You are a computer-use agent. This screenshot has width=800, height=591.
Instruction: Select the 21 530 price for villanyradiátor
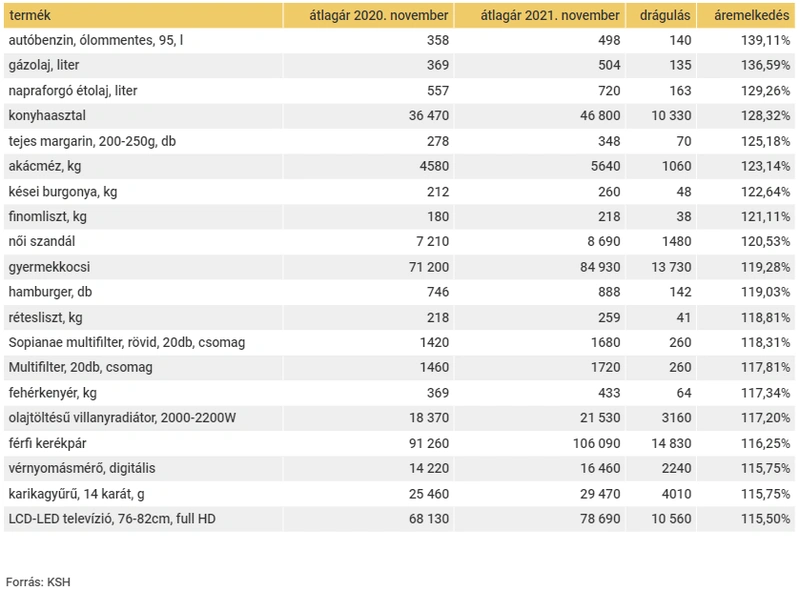pos(600,418)
